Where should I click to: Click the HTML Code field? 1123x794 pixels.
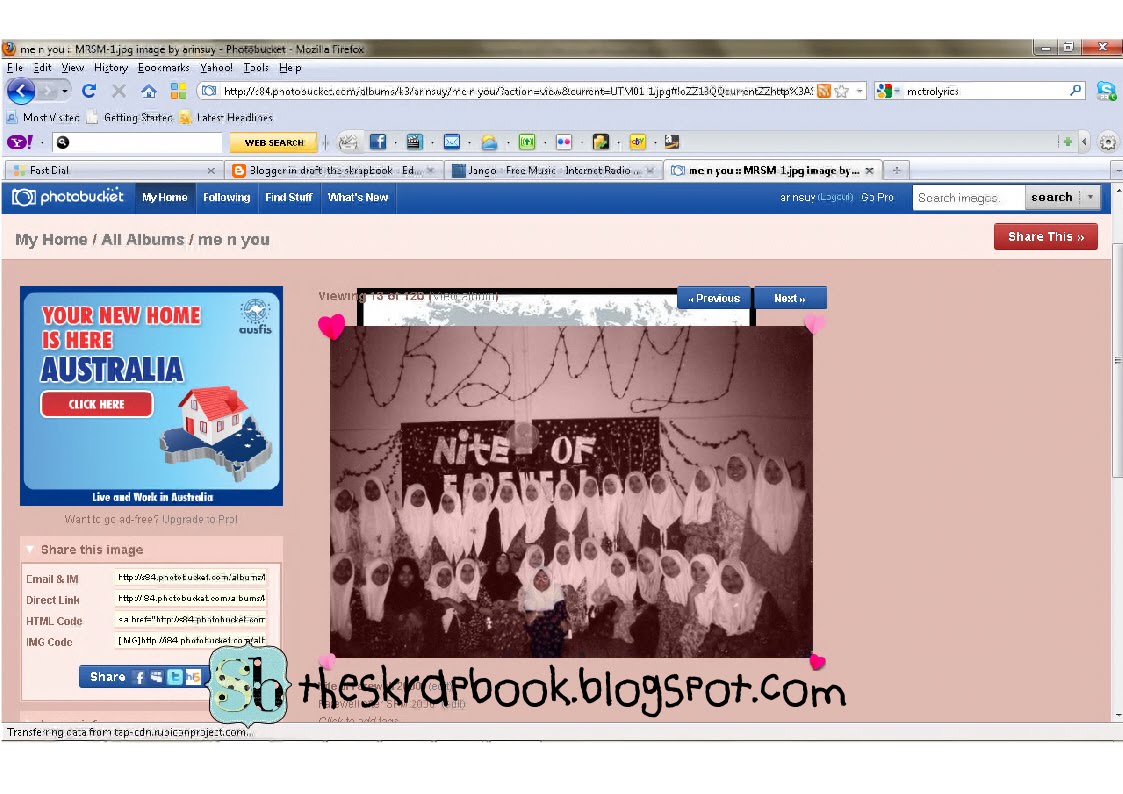coord(191,619)
